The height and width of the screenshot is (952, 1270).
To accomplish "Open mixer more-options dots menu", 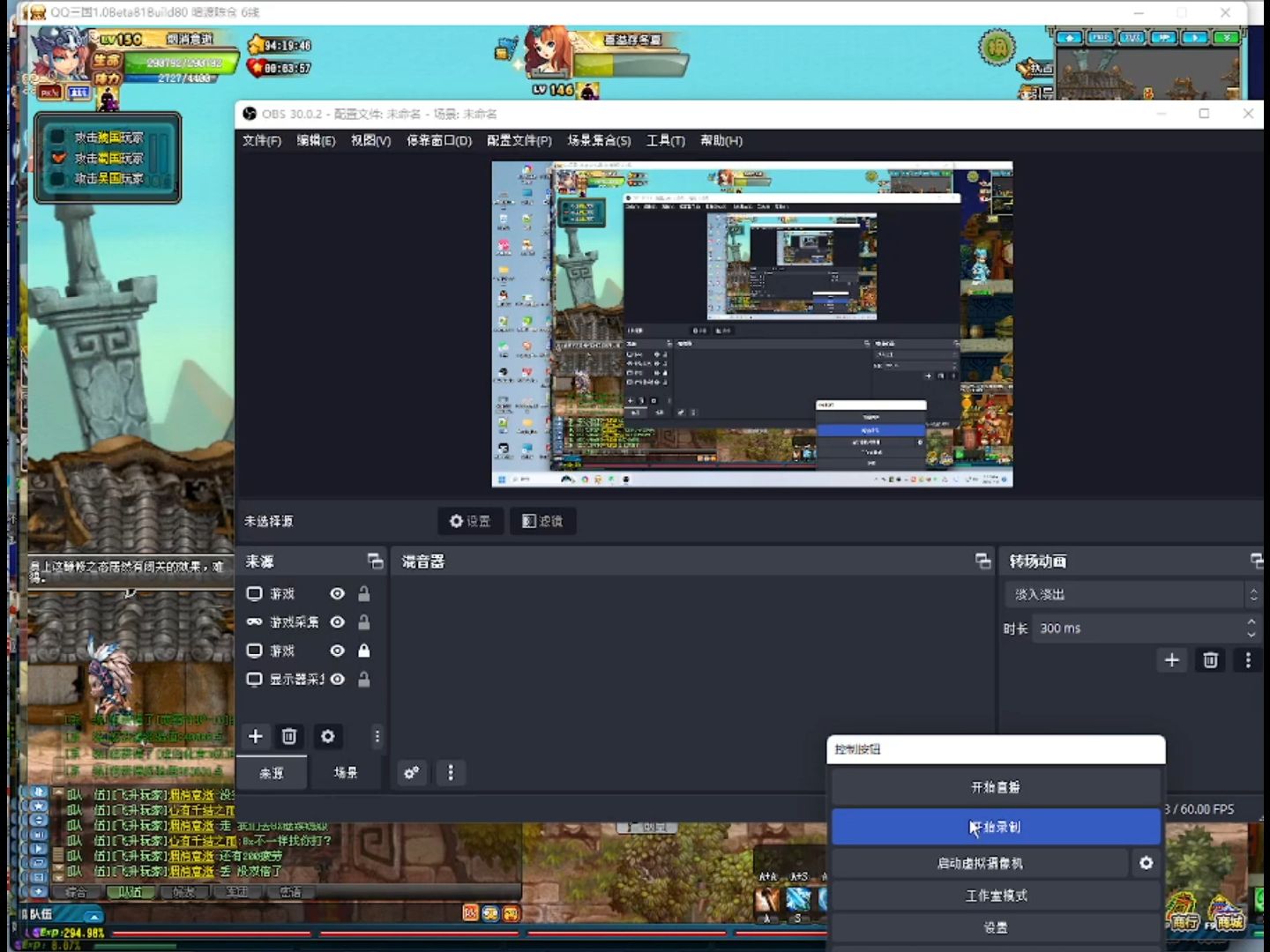I will tap(451, 773).
